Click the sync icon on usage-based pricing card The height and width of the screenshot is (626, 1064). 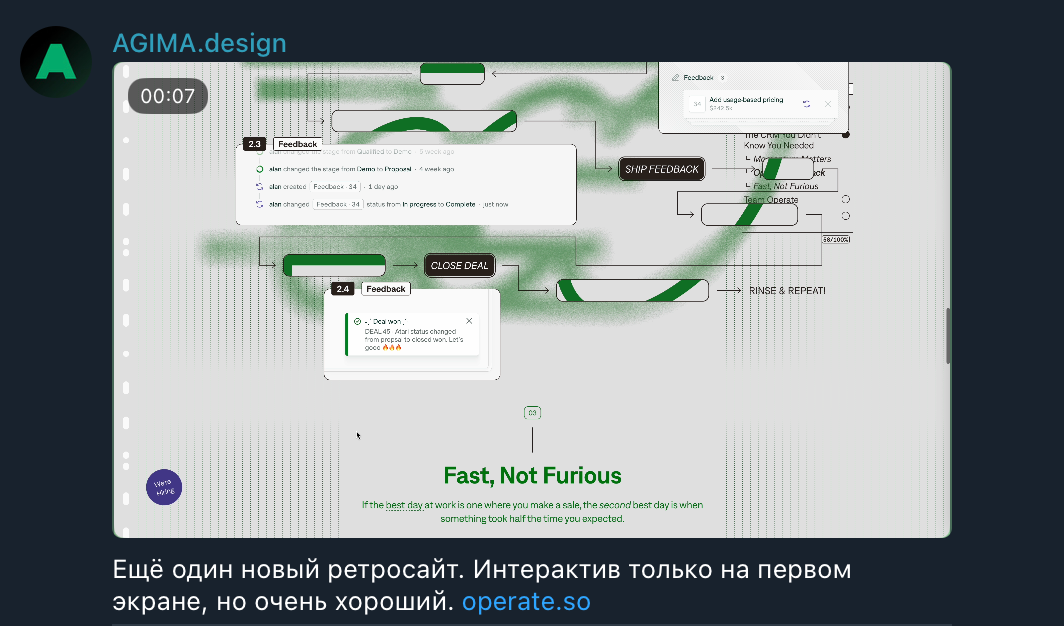tap(806, 104)
